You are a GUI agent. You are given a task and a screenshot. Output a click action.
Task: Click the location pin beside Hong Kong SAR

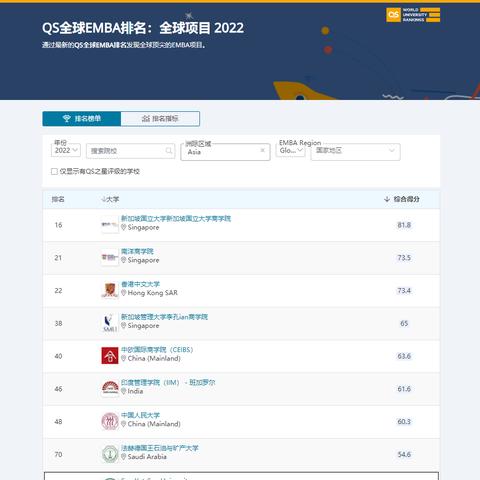click(x=124, y=293)
